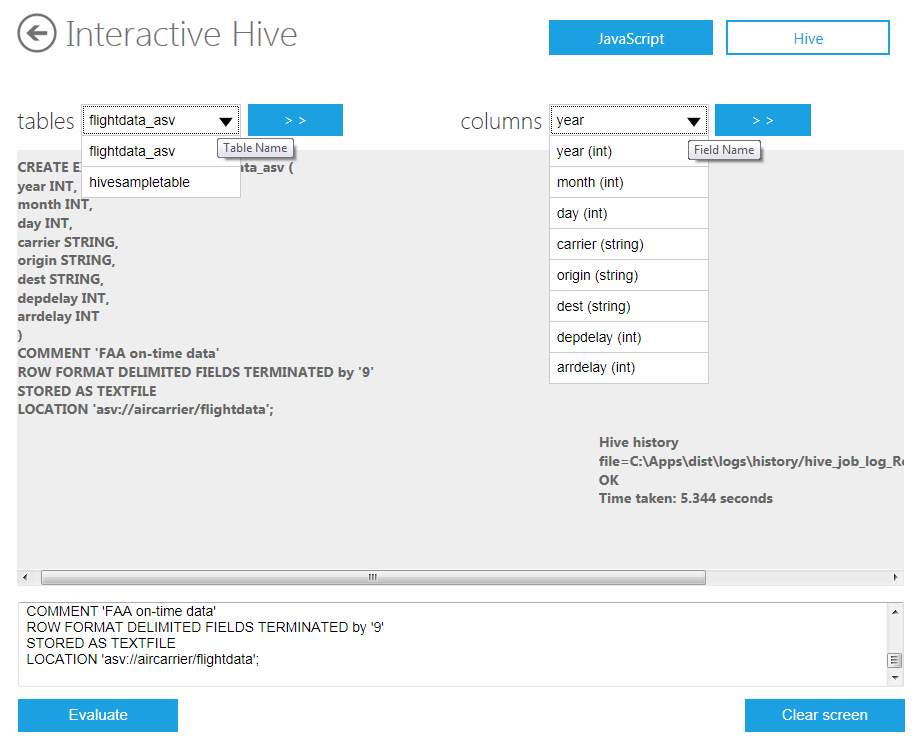Select day (int) column option
Image resolution: width=919 pixels, height=744 pixels.
coord(628,213)
